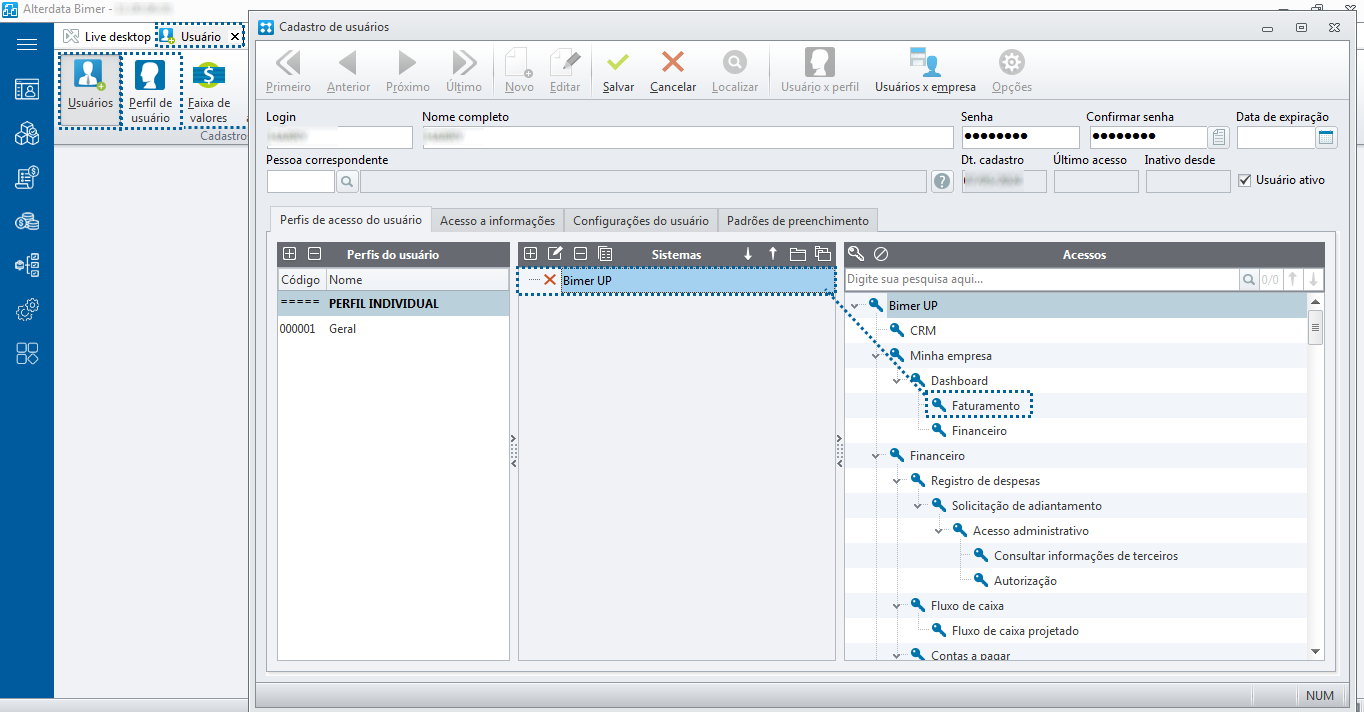The image size is (1364, 712).
Task: Close the Usuário tab
Action: [x=235, y=37]
